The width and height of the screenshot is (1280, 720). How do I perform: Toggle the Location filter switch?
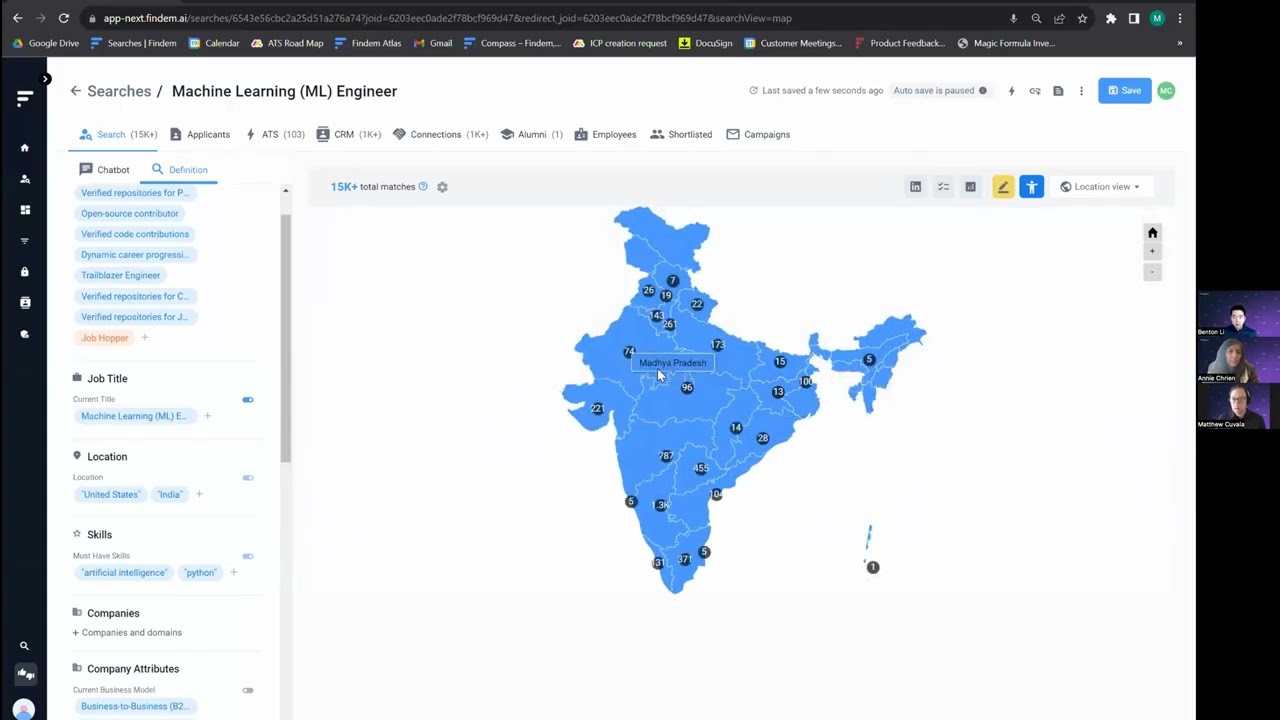point(248,478)
